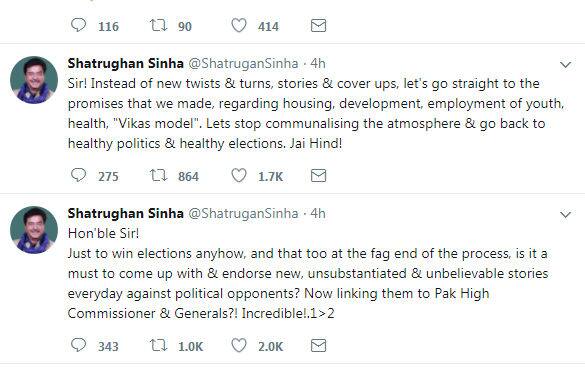The width and height of the screenshot is (585, 373).
Task: Message the 'Hon'ble Sir!' tweet via envelope icon
Action: pos(318,345)
